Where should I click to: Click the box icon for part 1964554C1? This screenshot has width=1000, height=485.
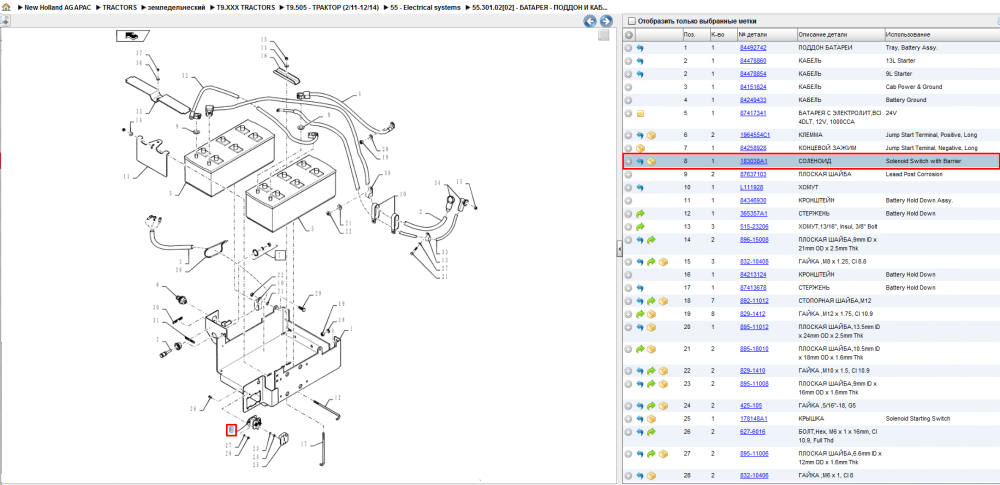coord(652,135)
